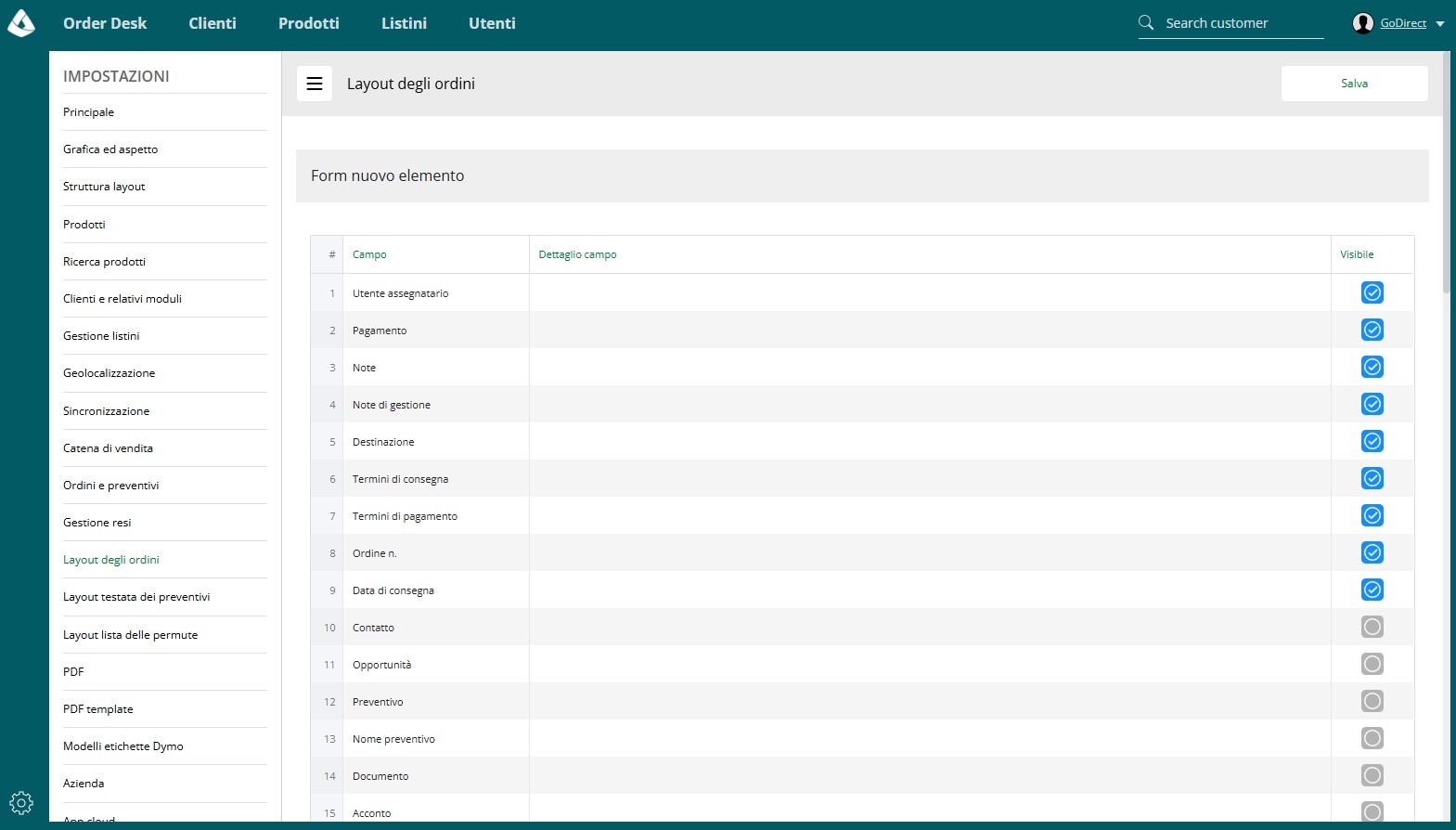The image size is (1456, 830).
Task: Expand the GoDirect account dropdown arrow
Action: click(1440, 24)
